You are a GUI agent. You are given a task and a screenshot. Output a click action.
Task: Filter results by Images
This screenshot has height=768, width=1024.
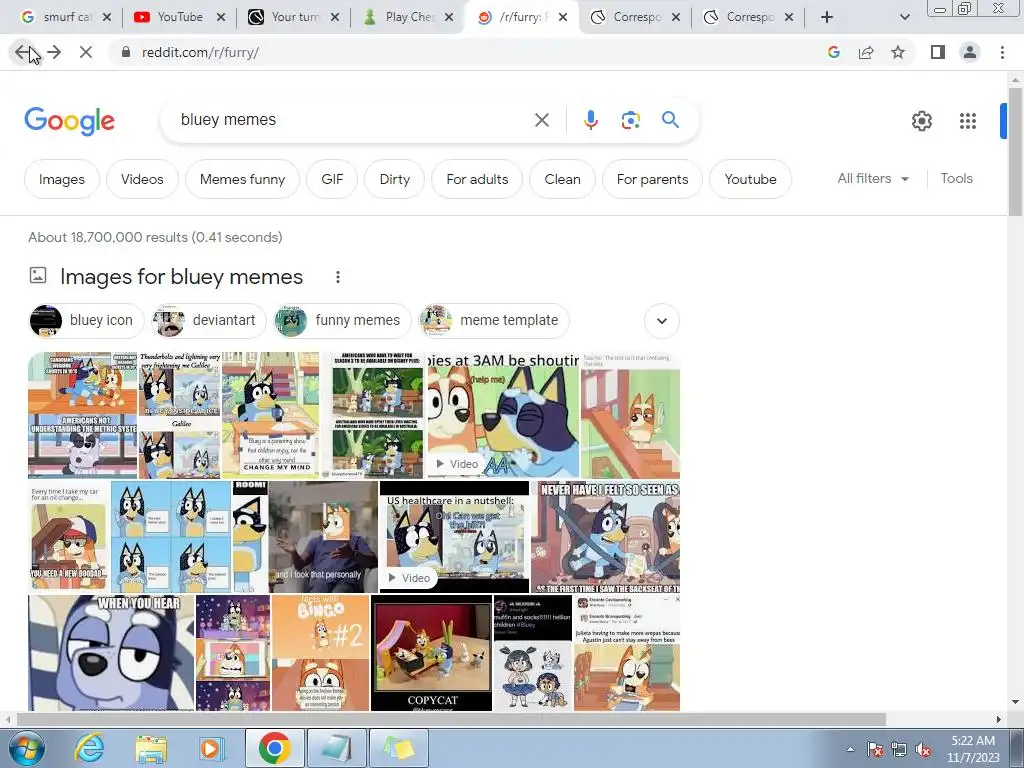coord(61,179)
